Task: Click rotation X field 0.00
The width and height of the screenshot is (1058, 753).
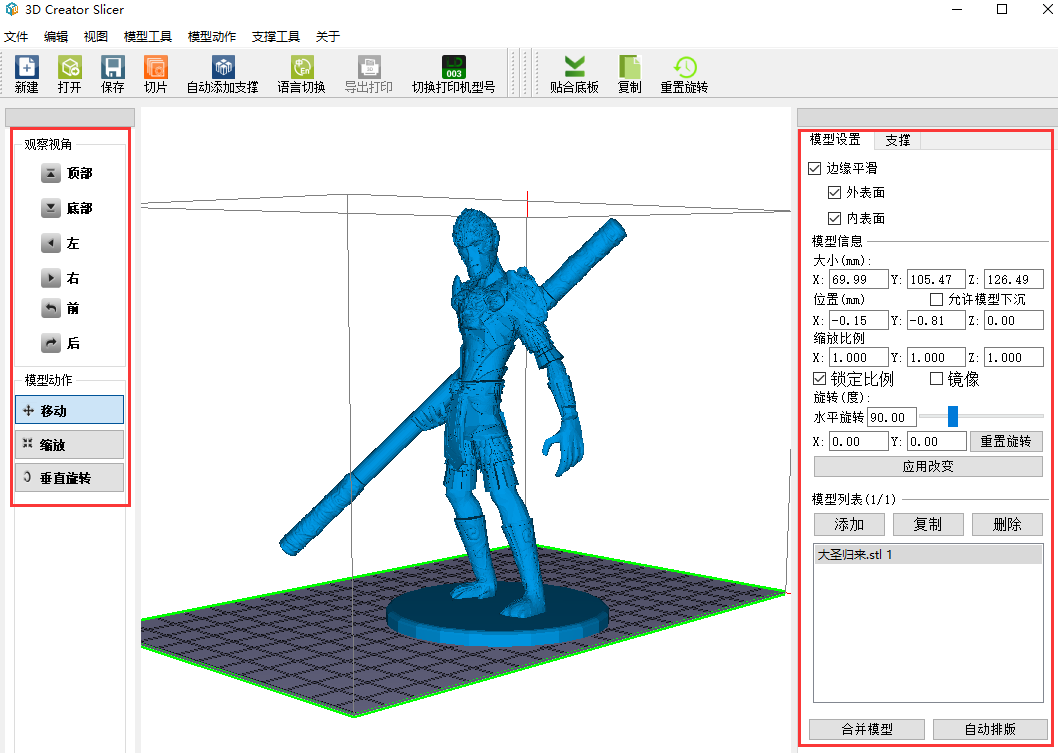Action: (x=858, y=441)
